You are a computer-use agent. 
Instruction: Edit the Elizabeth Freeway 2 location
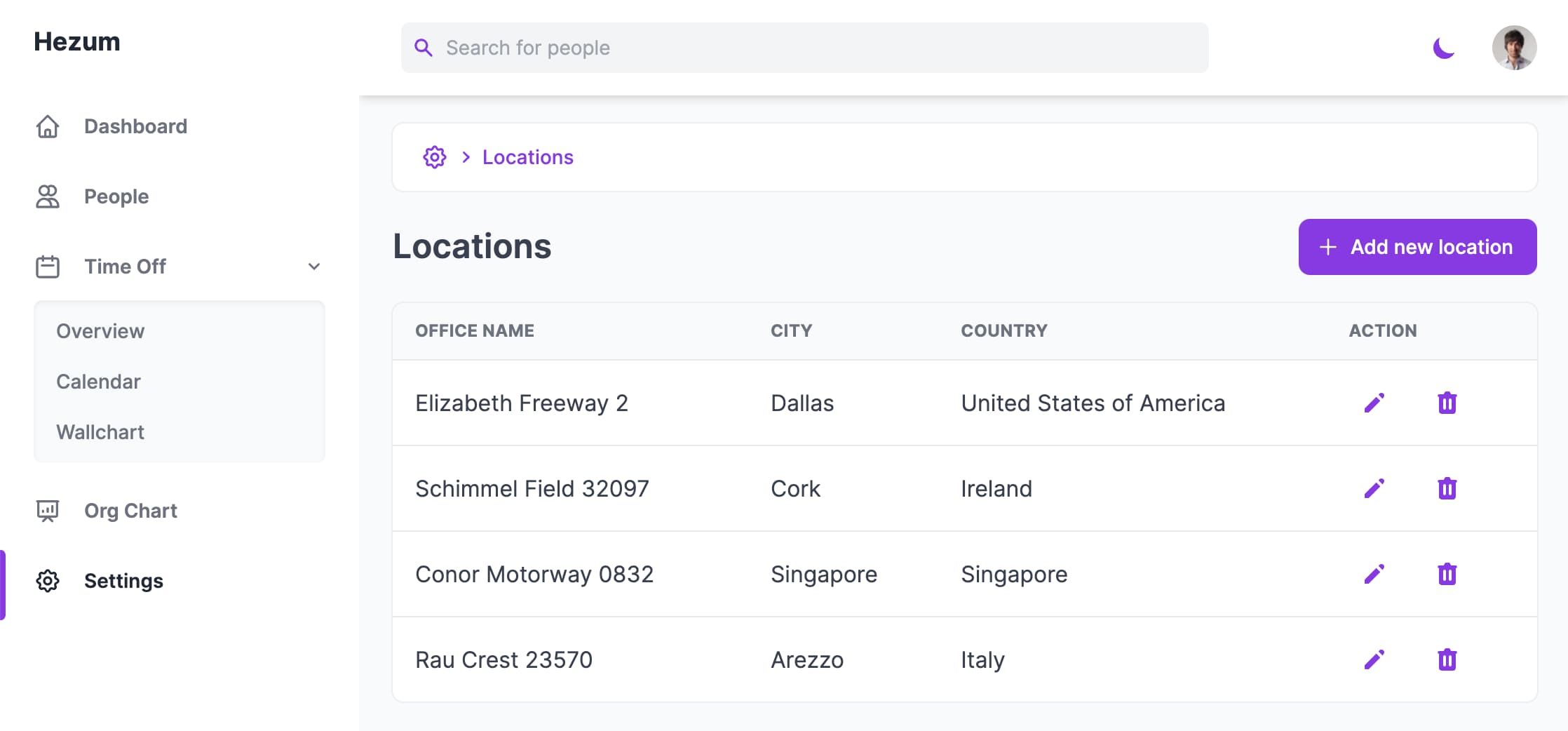click(1374, 403)
